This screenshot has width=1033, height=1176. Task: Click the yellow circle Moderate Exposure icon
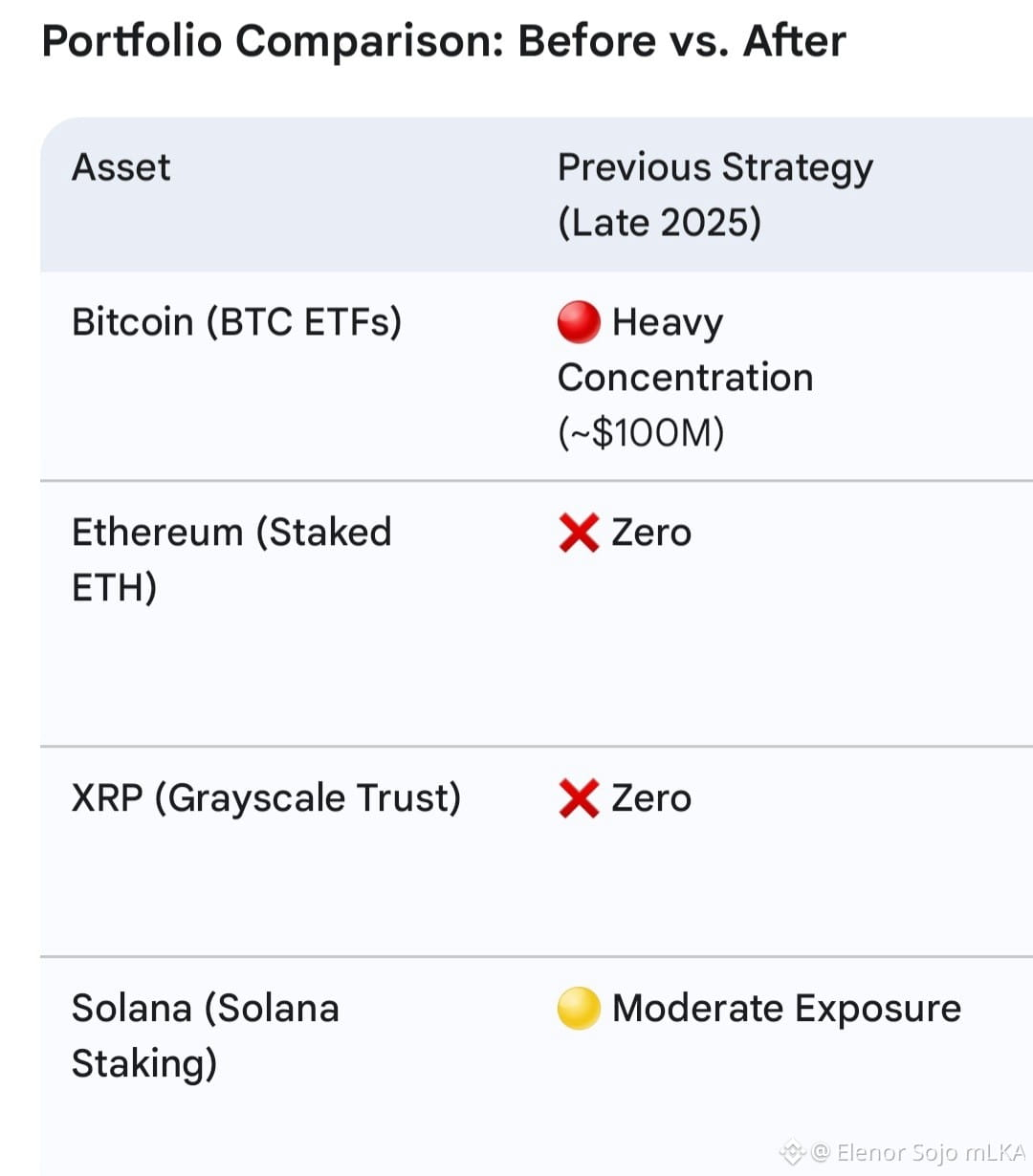(579, 1009)
